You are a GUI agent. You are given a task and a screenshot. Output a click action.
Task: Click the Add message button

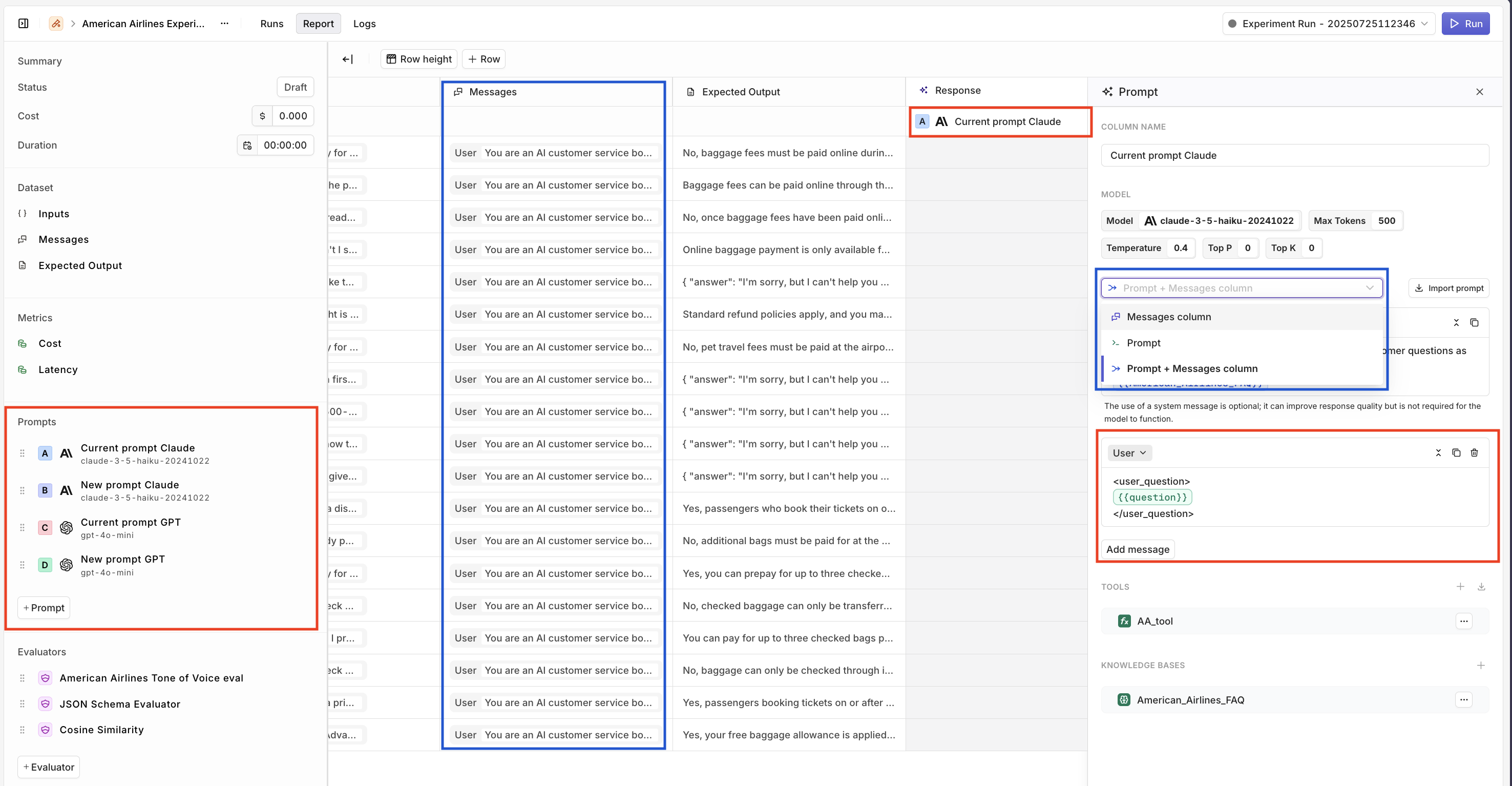pos(1137,549)
